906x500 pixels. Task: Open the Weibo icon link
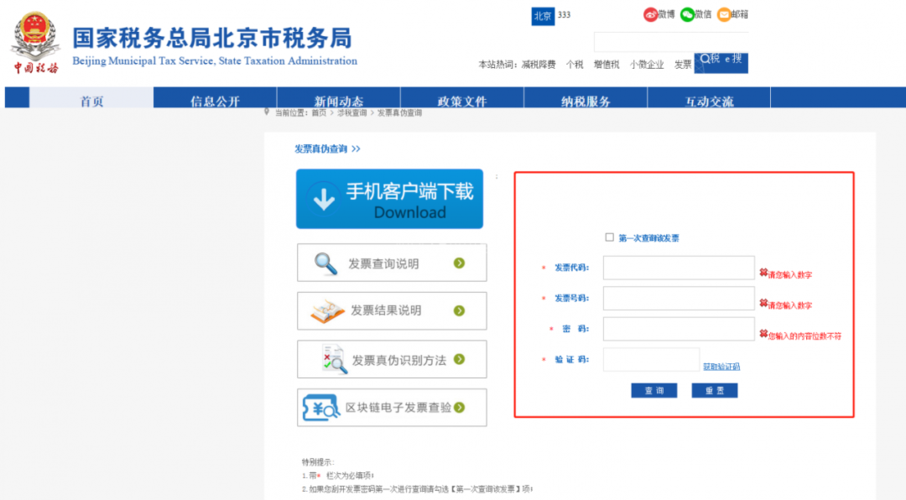[x=651, y=14]
